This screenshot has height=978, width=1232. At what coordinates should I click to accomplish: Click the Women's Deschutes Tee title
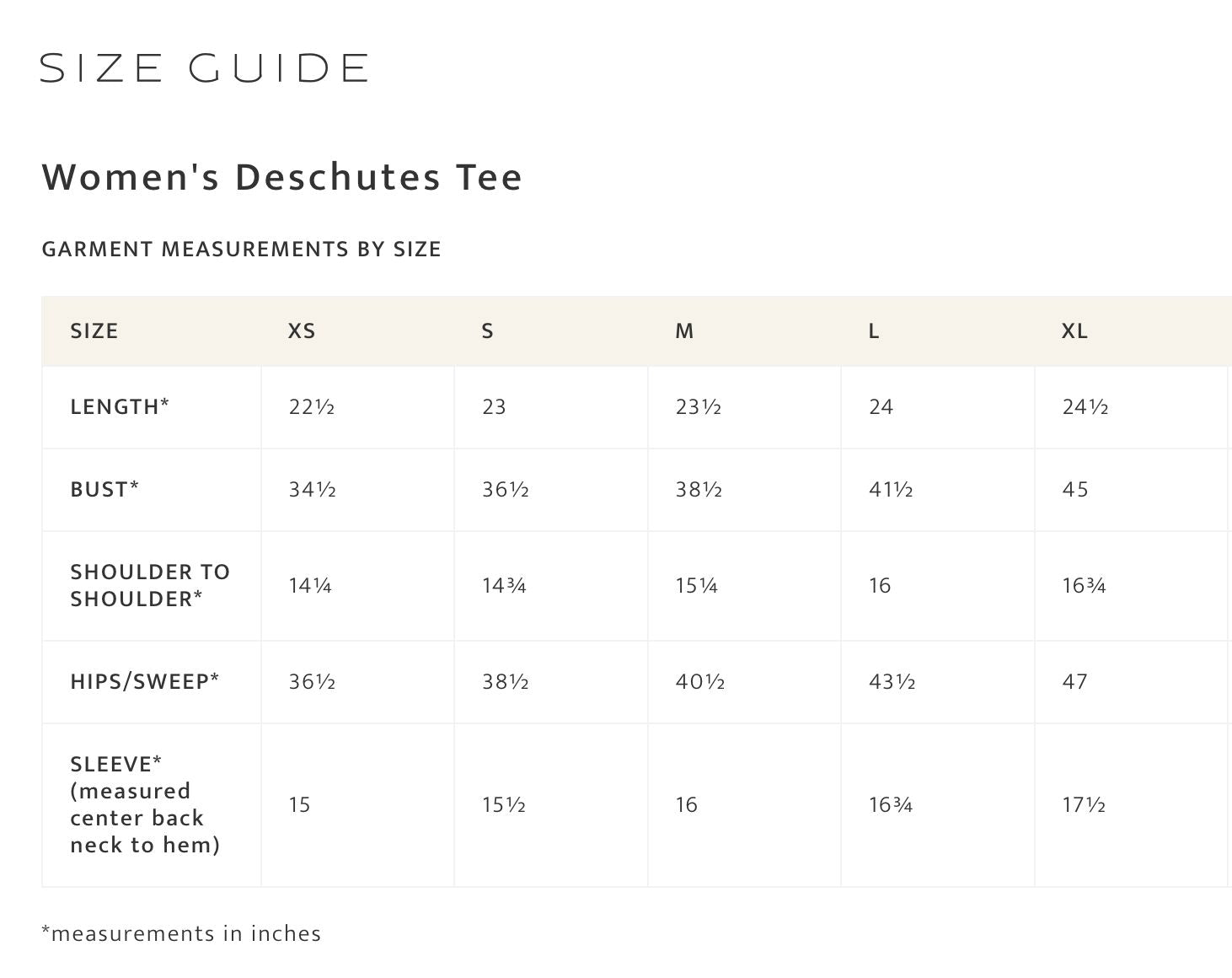282,177
